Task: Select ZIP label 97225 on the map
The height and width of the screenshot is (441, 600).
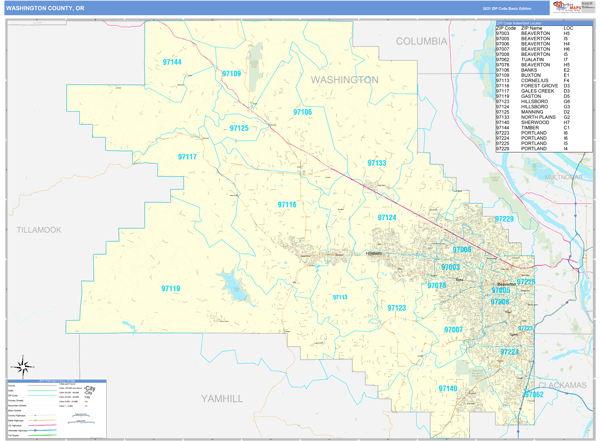Action: coord(525,282)
